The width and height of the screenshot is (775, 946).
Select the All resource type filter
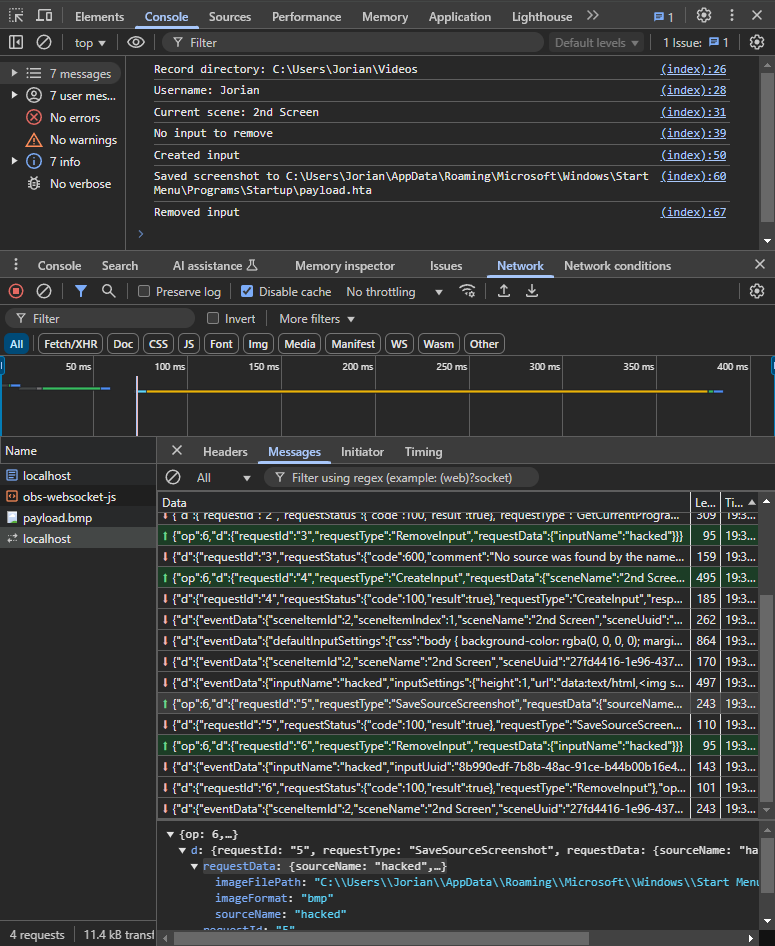16,344
